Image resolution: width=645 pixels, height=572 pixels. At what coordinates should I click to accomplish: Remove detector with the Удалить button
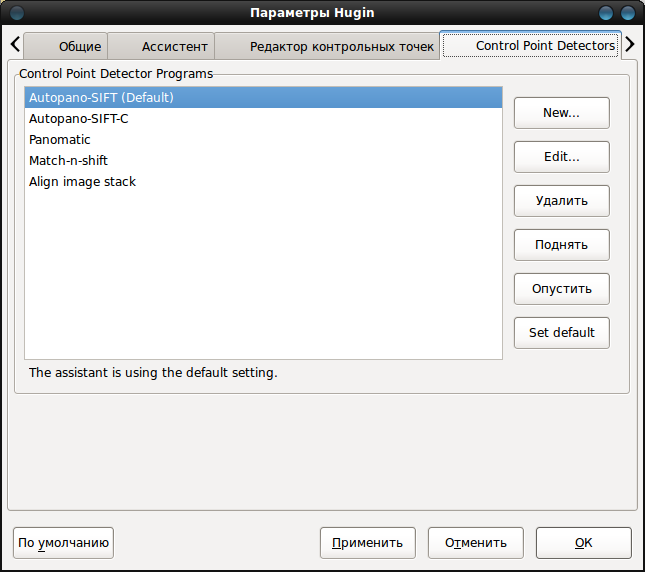561,201
